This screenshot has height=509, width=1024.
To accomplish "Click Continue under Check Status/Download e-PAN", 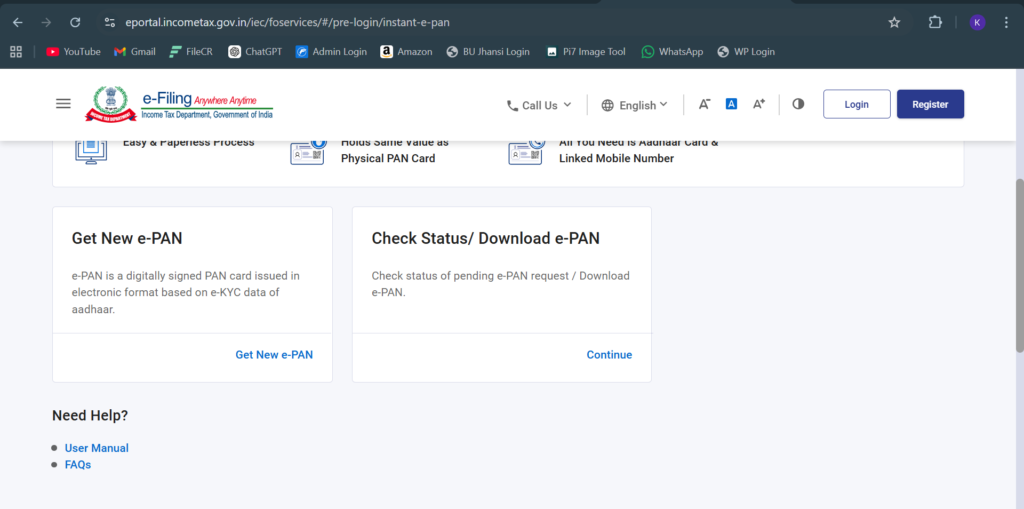I will [609, 355].
